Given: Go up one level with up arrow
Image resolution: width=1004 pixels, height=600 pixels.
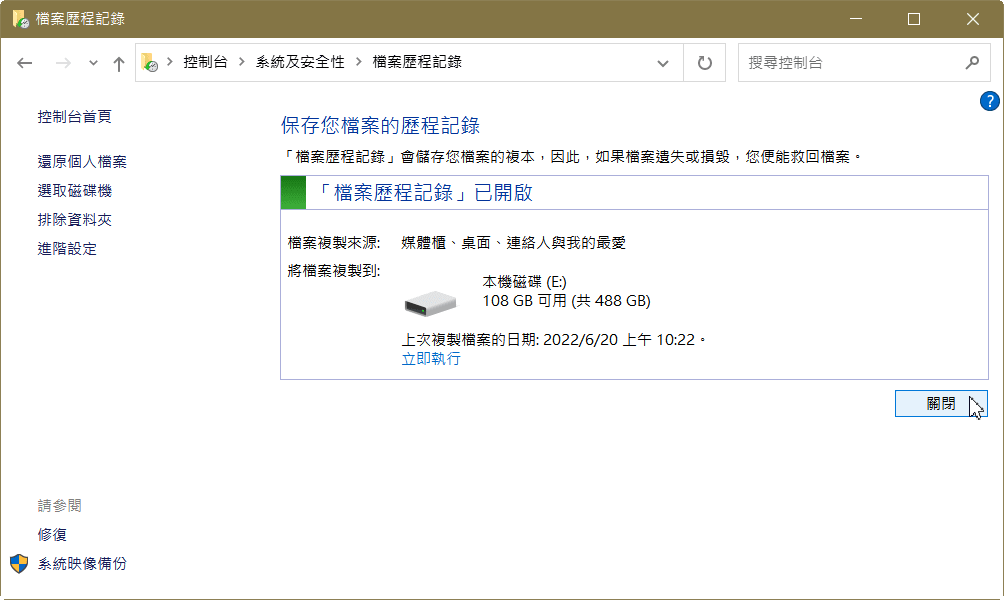Looking at the screenshot, I should click(118, 63).
